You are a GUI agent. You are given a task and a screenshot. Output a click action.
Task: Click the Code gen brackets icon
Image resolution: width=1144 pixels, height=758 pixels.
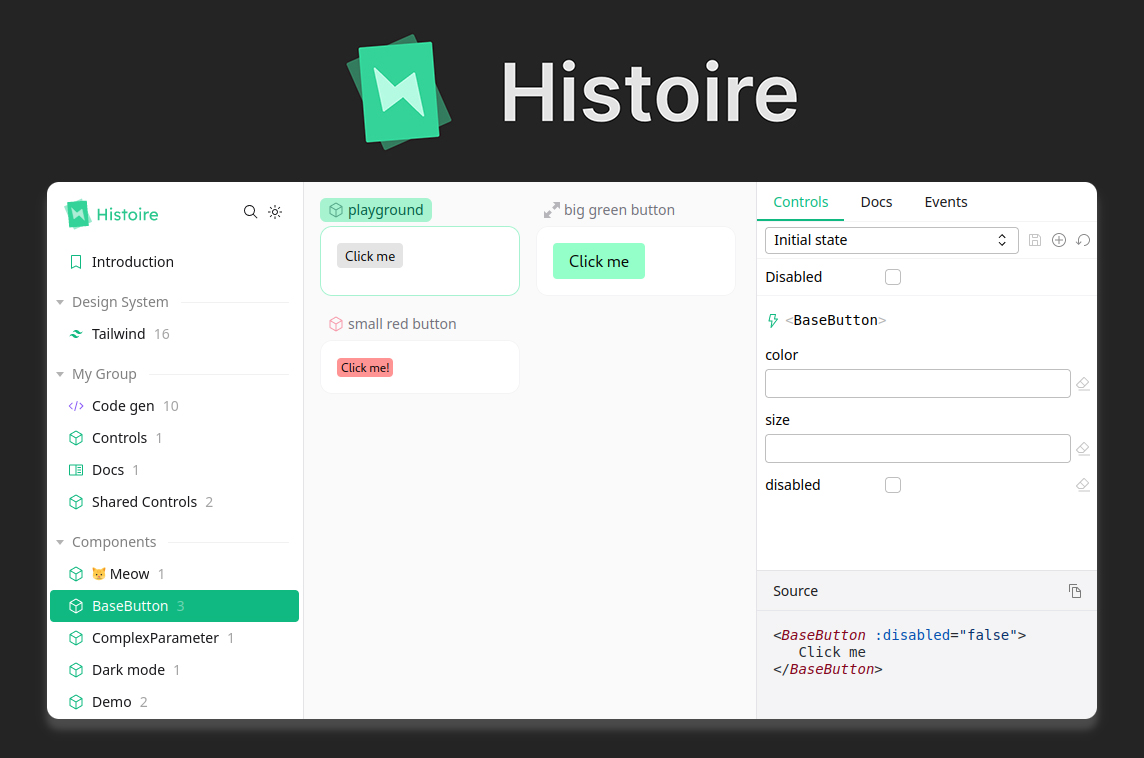[x=76, y=406]
